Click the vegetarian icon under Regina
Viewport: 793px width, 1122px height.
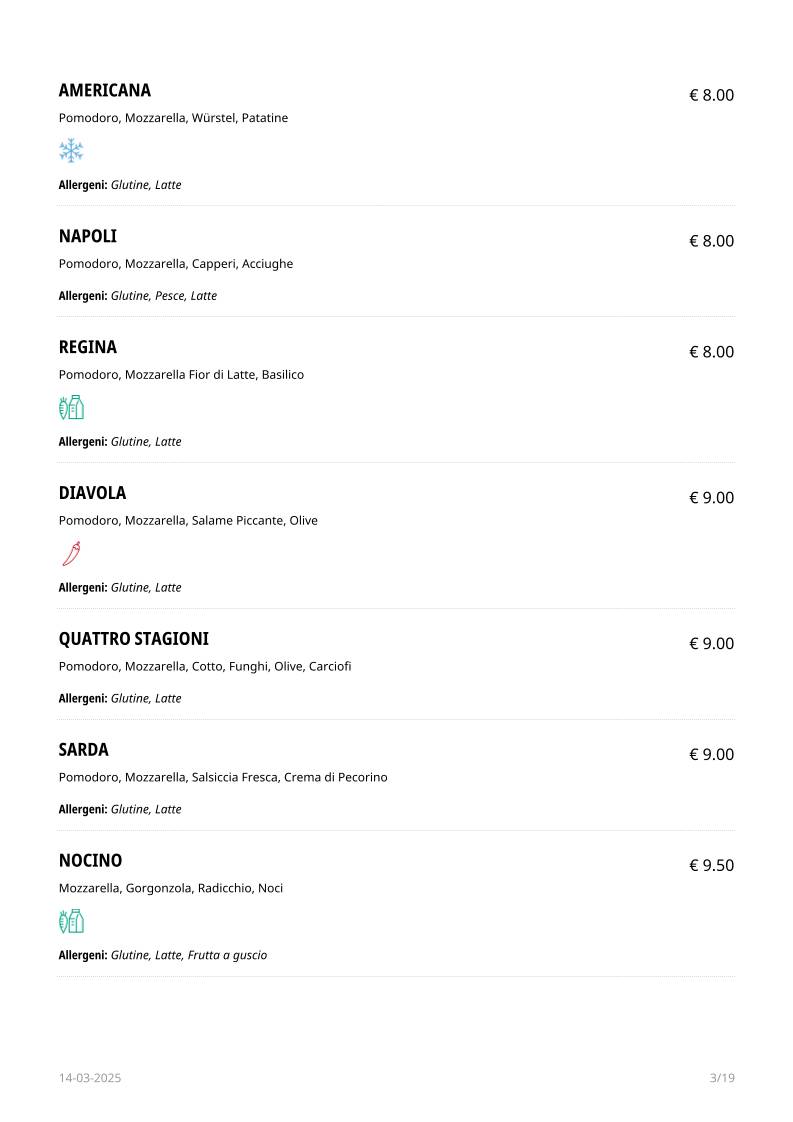[x=71, y=407]
